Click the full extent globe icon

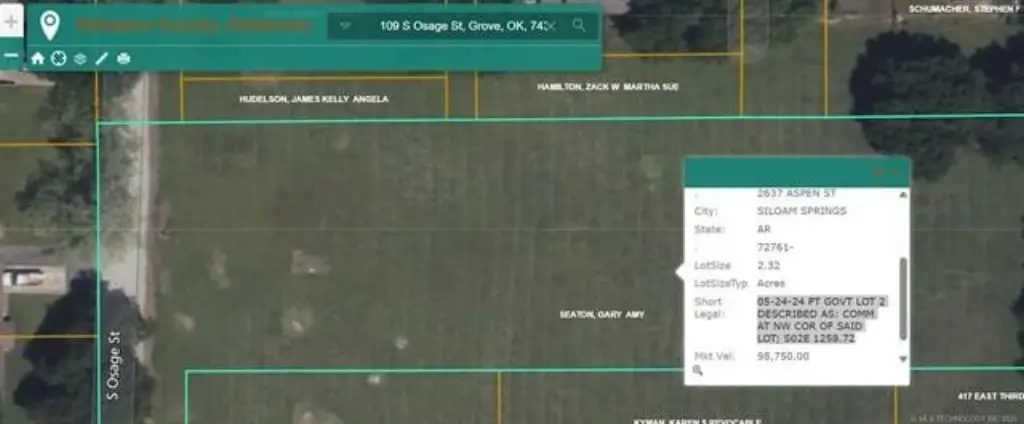pos(59,58)
